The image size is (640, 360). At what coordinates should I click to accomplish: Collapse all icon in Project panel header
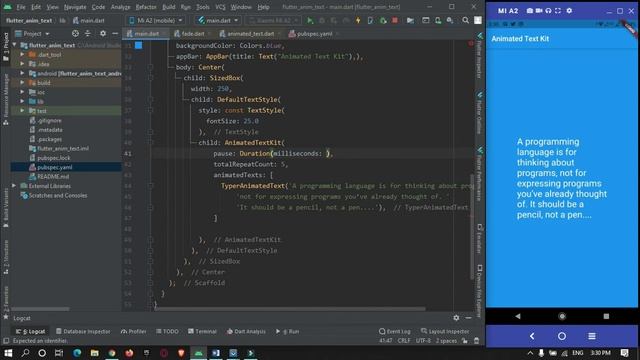pyautogui.click(x=88, y=33)
